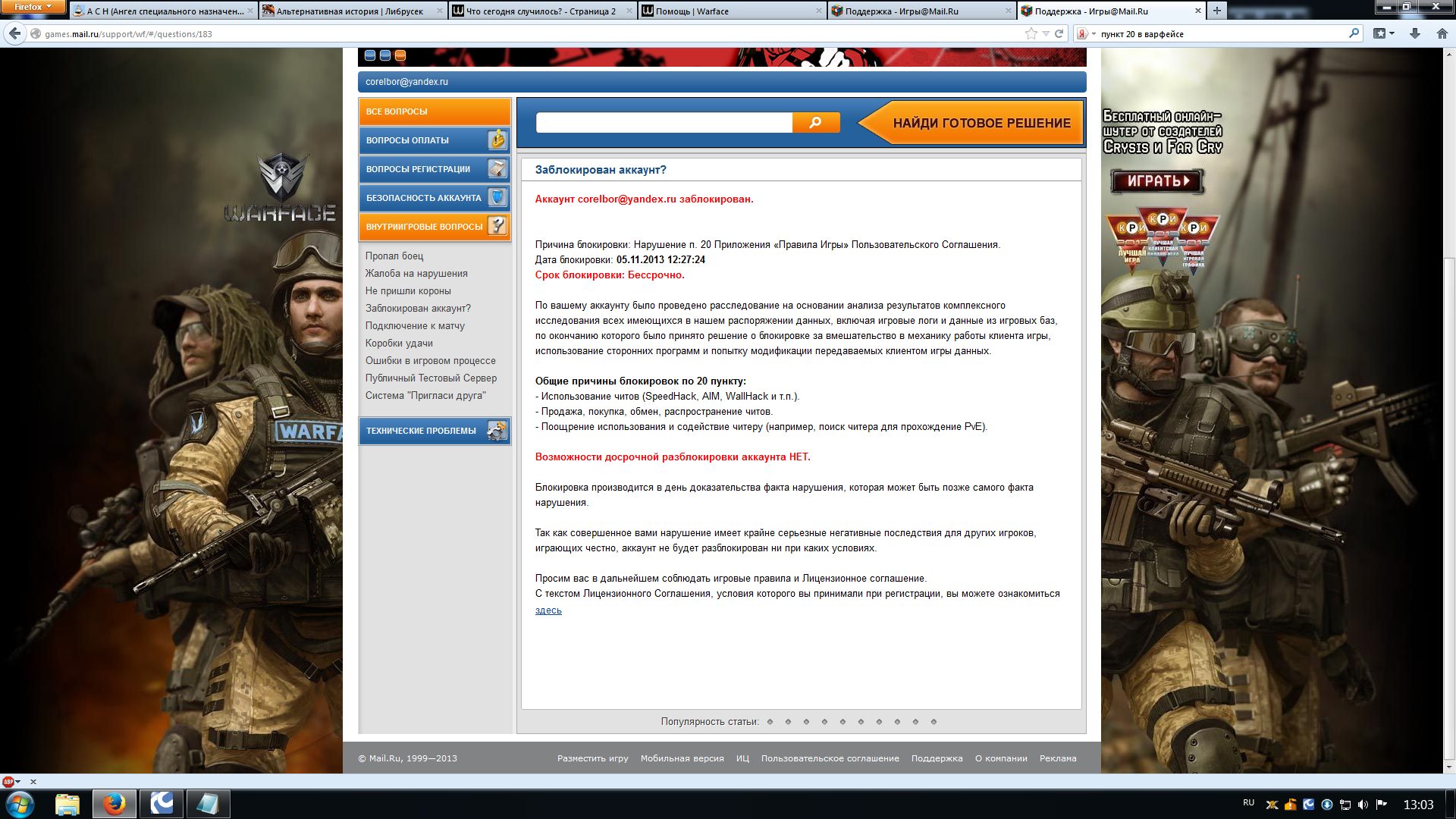The image size is (1456, 819).
Task: Click the 'здесь' license agreement link
Action: (548, 610)
